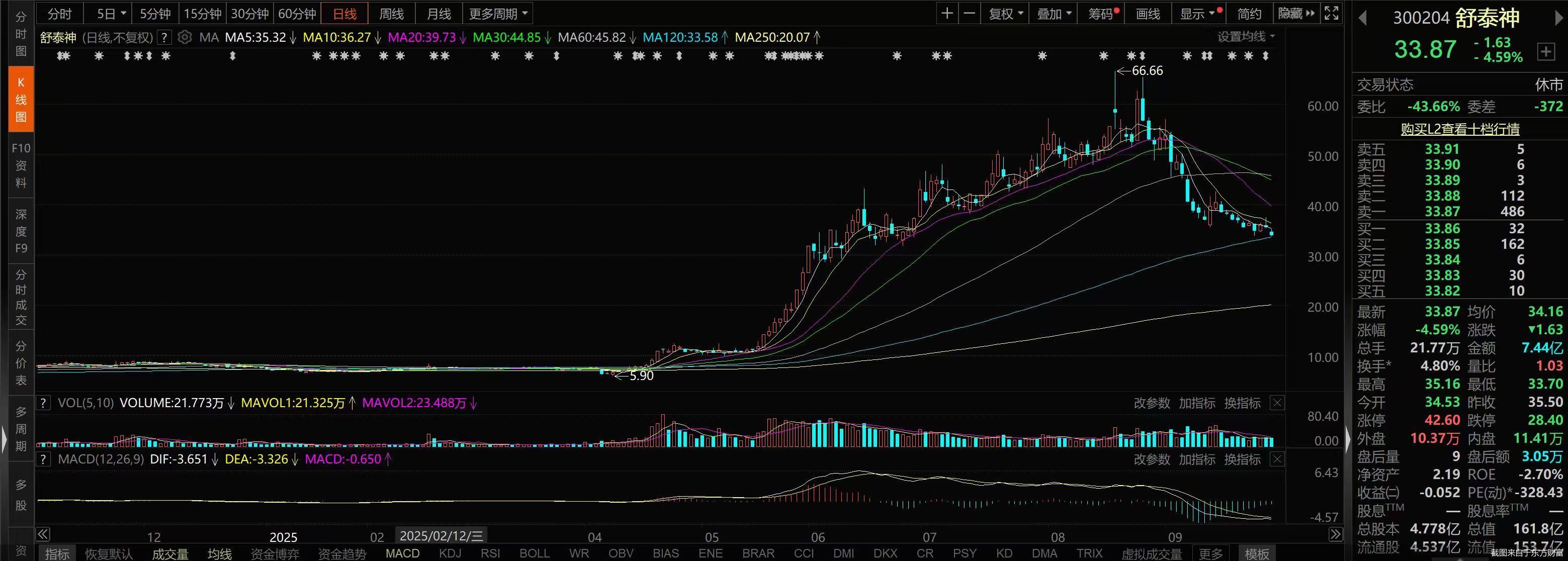The width and height of the screenshot is (1568, 561).
Task: Open MA settings gear icon
Action: click(185, 37)
